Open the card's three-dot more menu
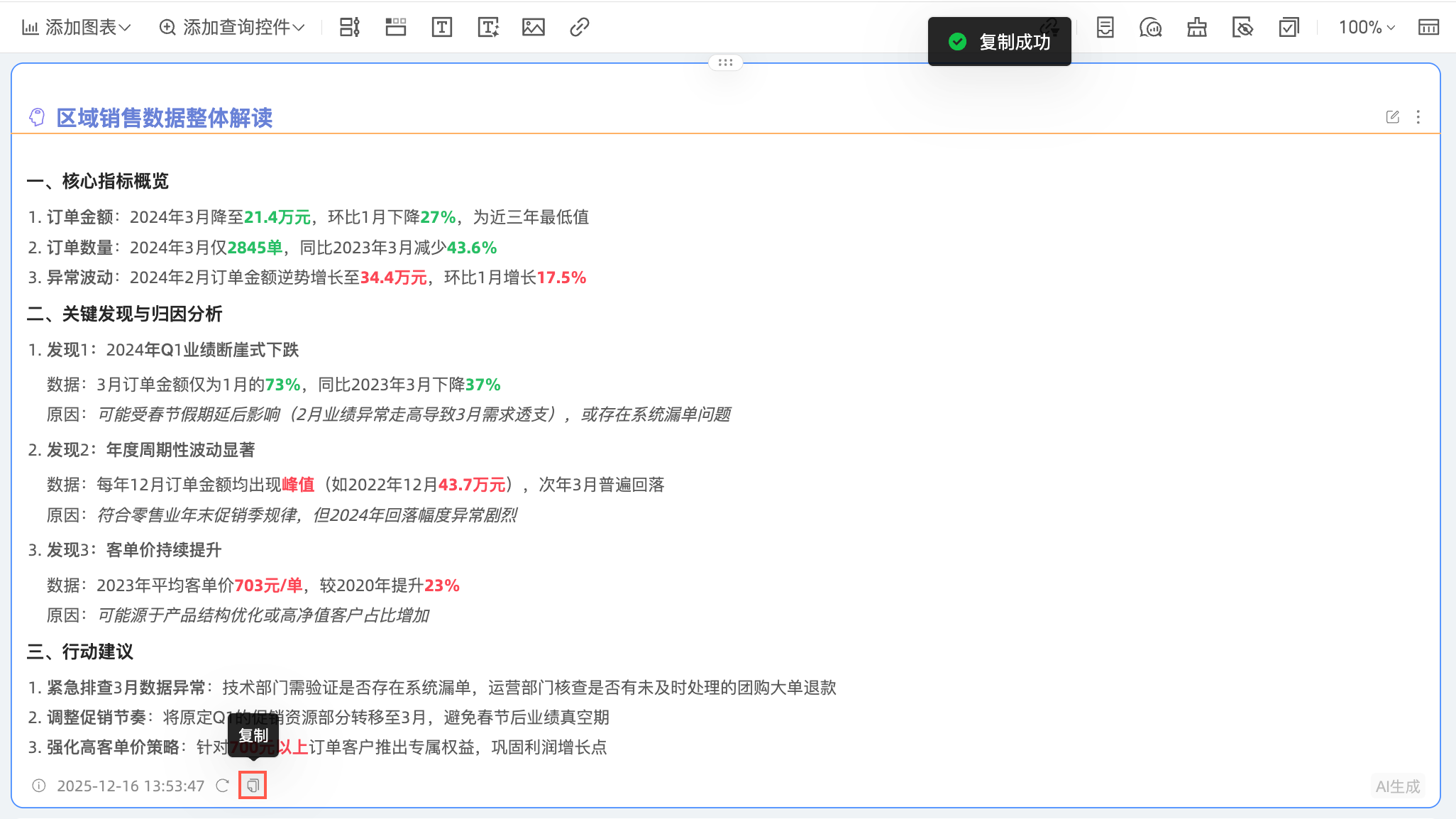The width and height of the screenshot is (1456, 819). (x=1418, y=117)
